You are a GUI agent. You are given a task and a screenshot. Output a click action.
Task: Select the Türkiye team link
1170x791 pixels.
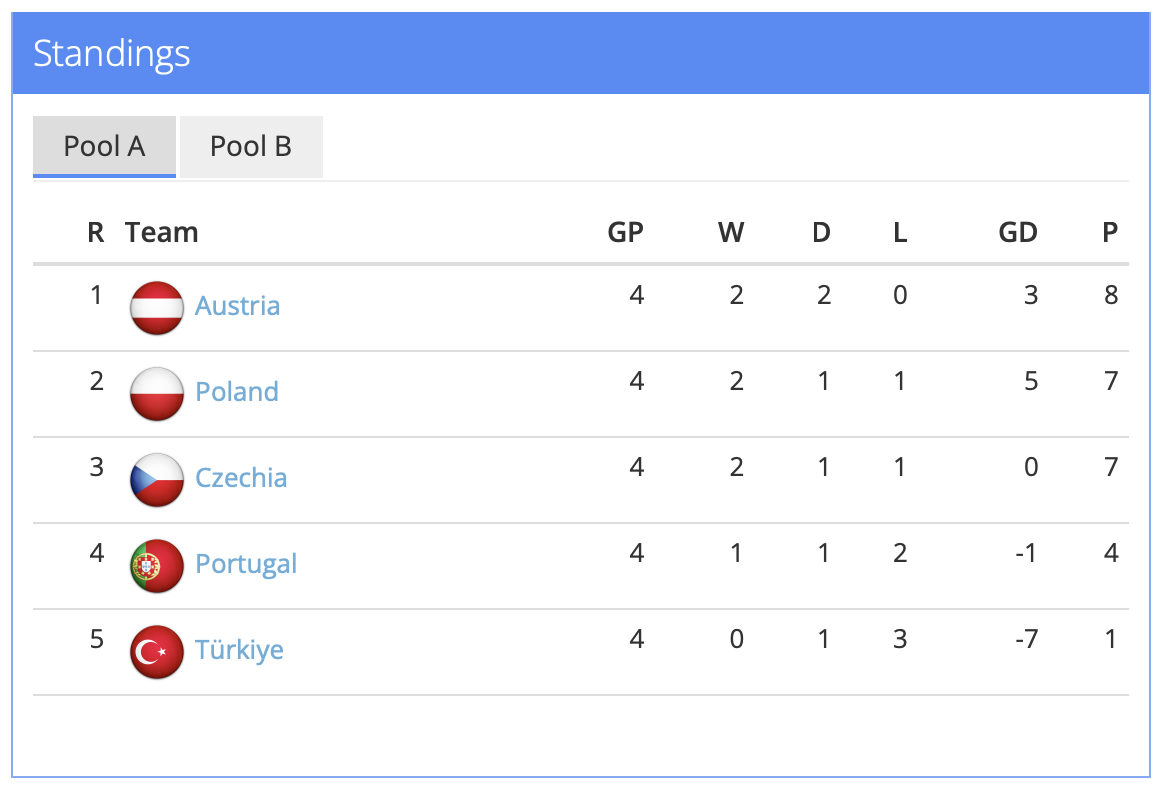click(239, 650)
